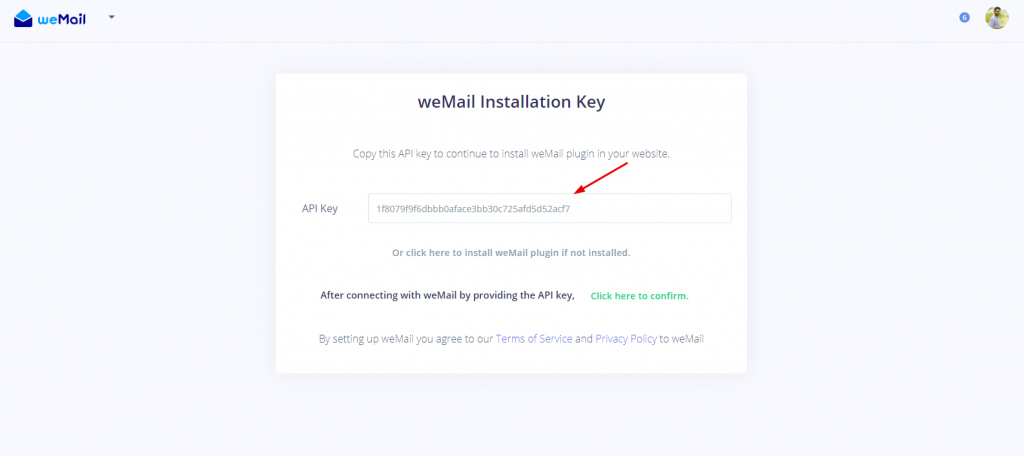Image resolution: width=1024 pixels, height=456 pixels.
Task: Focus the API Key input field
Action: click(549, 208)
